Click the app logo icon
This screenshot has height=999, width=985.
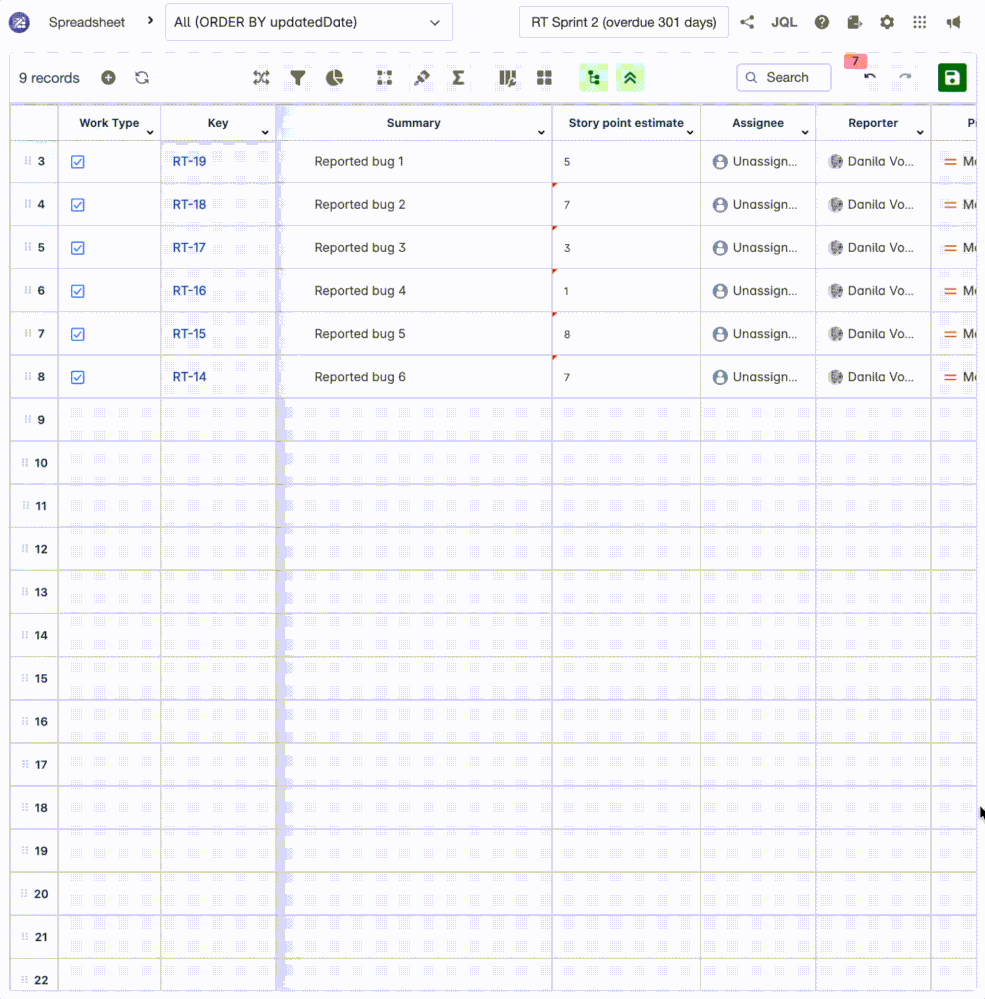tap(19, 22)
